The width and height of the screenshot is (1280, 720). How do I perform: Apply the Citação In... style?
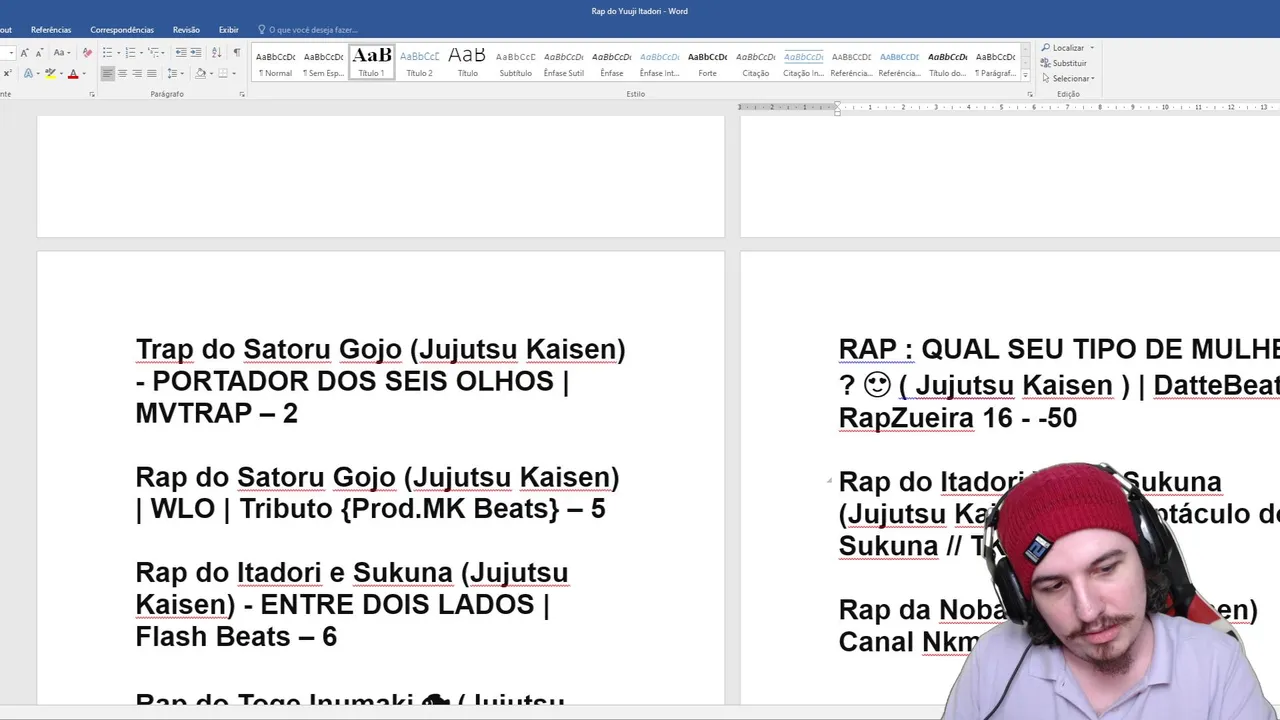coord(803,63)
